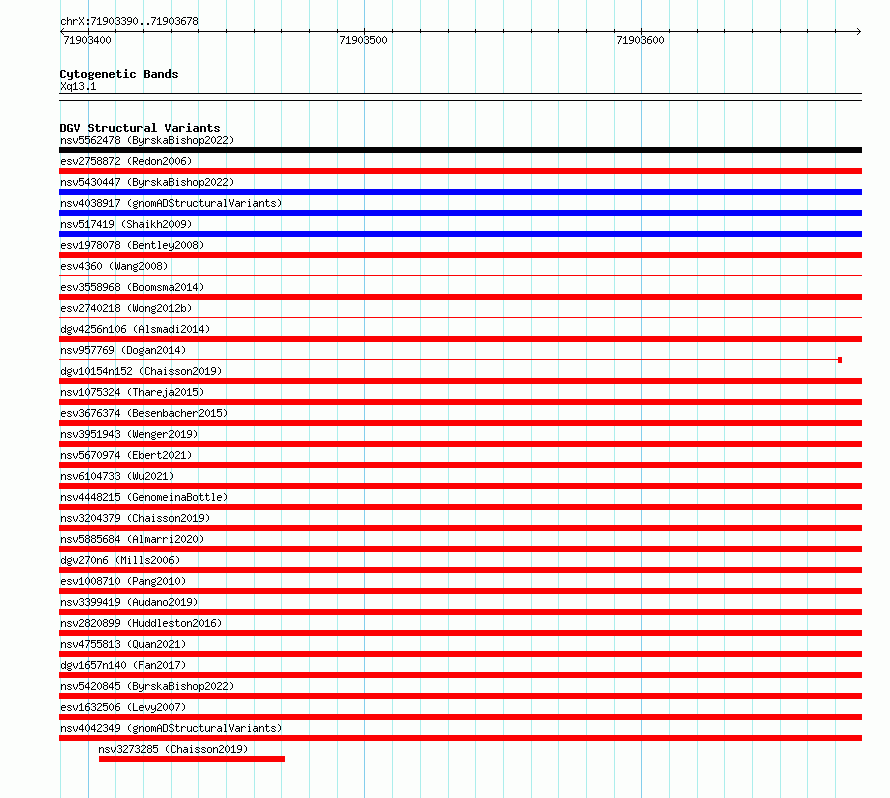This screenshot has width=890, height=798.
Task: Select nsv957769 (Dogan2014) label
Action: tap(123, 350)
